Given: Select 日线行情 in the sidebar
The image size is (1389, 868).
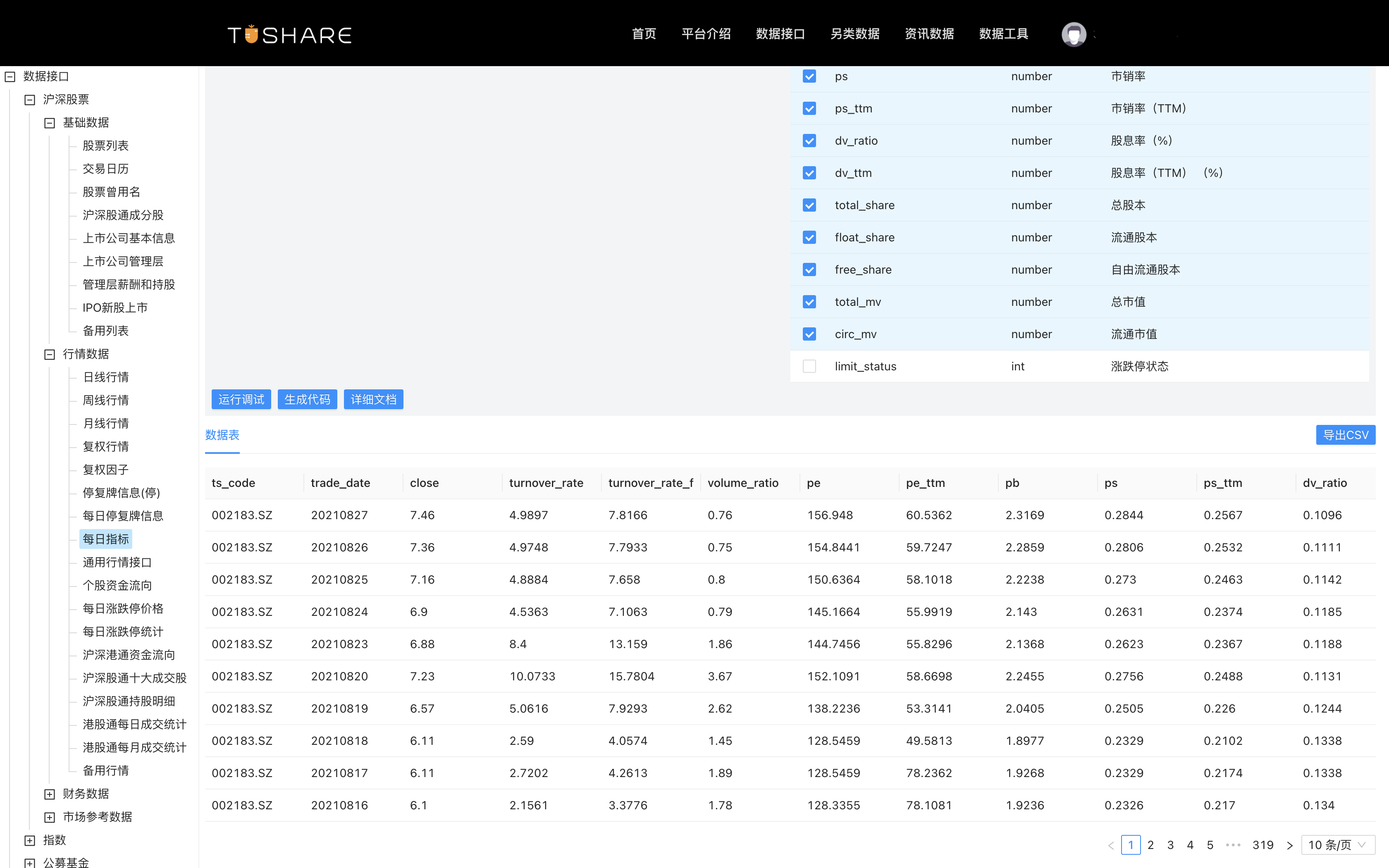Looking at the screenshot, I should click(105, 377).
